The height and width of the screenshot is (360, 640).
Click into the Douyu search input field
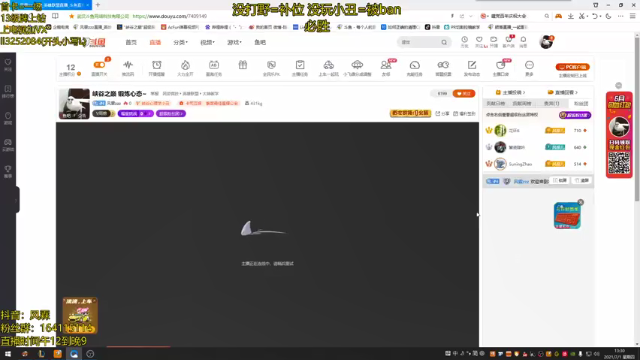(419, 42)
